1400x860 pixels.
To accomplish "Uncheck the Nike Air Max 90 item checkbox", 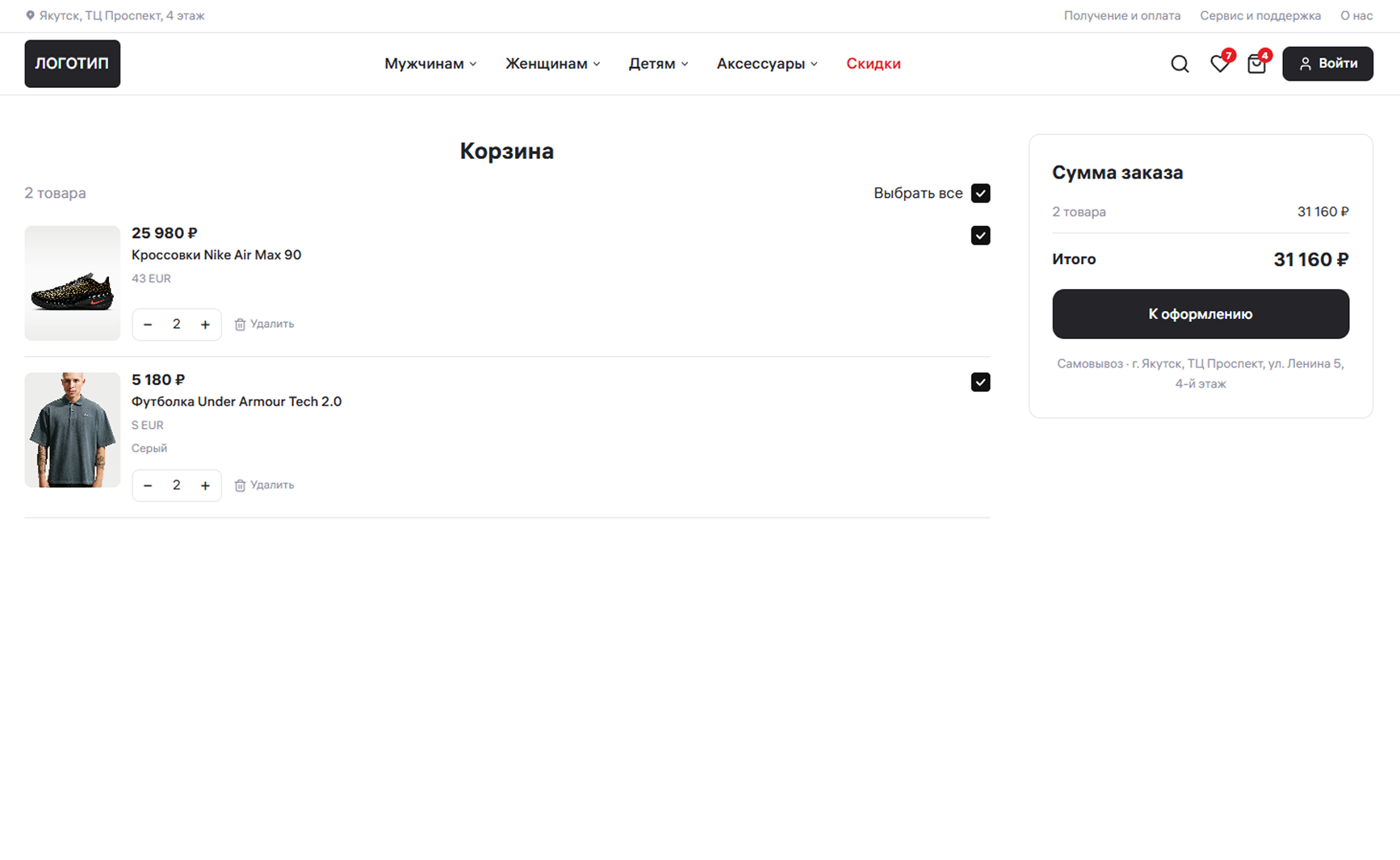I will (x=980, y=235).
